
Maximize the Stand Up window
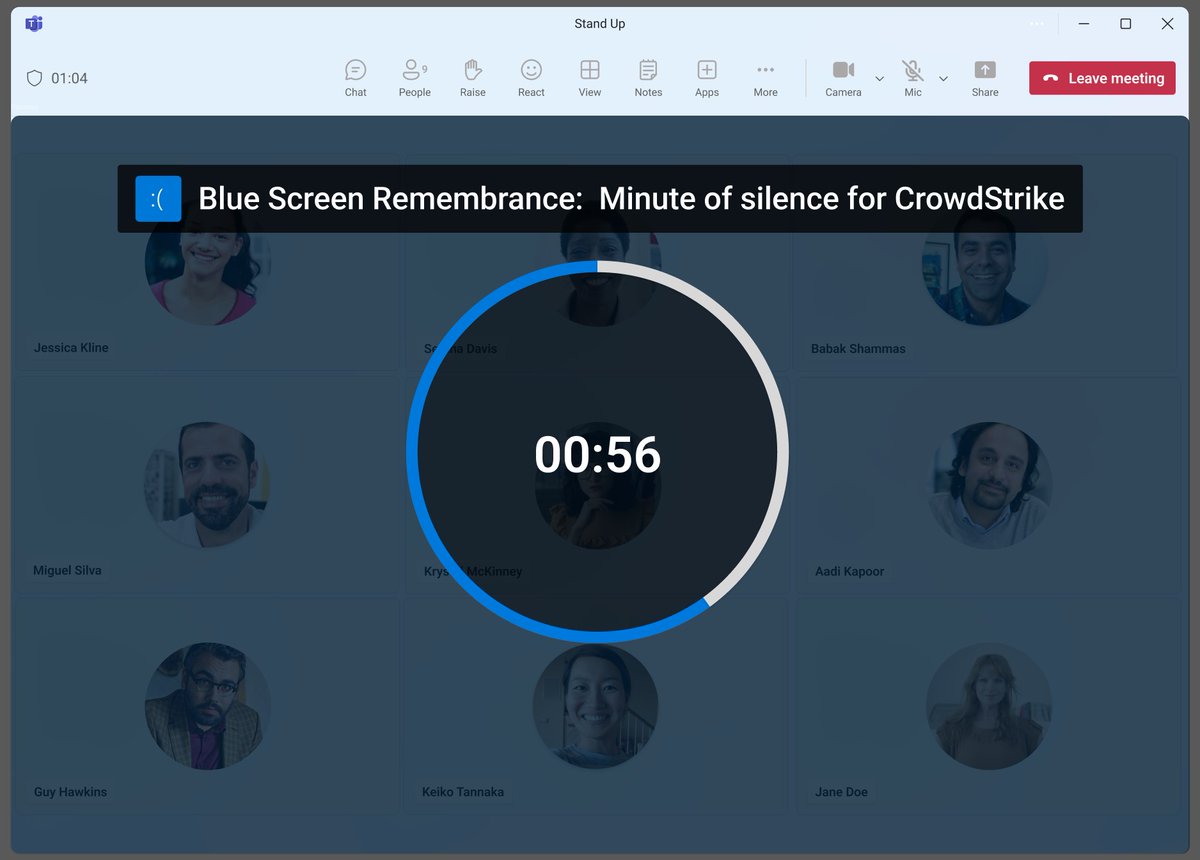[x=1126, y=24]
